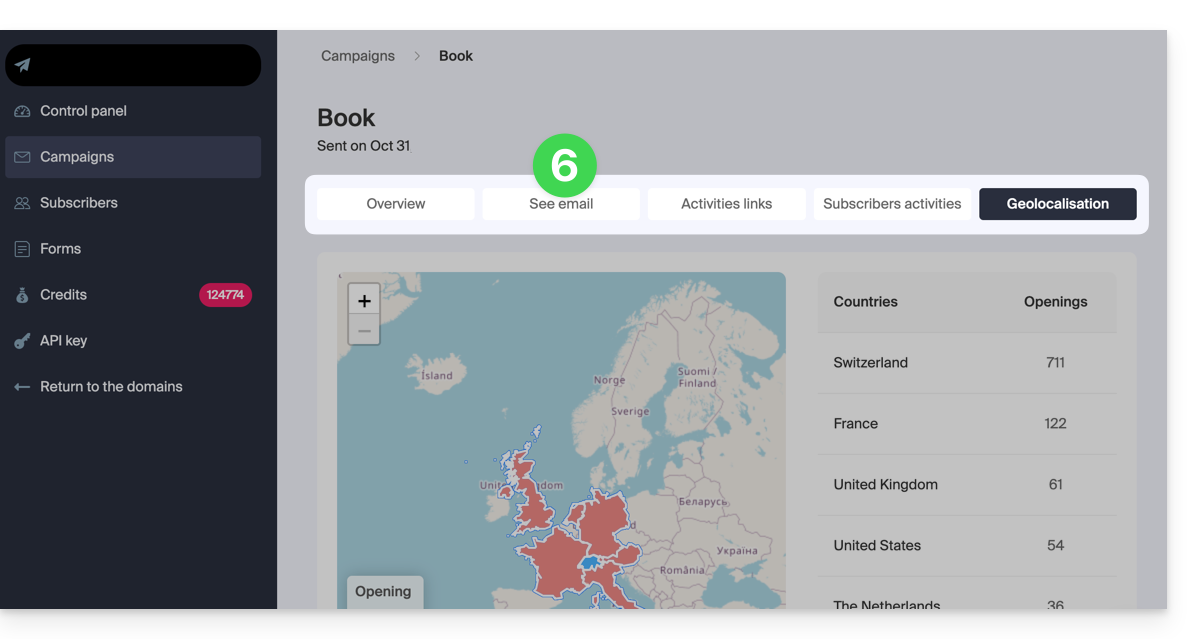Image resolution: width=1197 pixels, height=639 pixels.
Task: Click the Control panel gauge icon
Action: 22,111
